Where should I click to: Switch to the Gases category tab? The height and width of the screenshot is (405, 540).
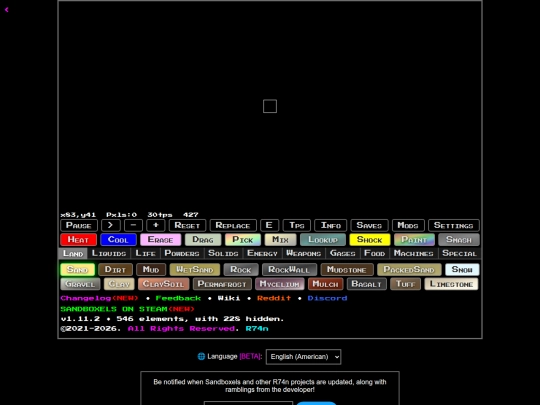(x=343, y=253)
